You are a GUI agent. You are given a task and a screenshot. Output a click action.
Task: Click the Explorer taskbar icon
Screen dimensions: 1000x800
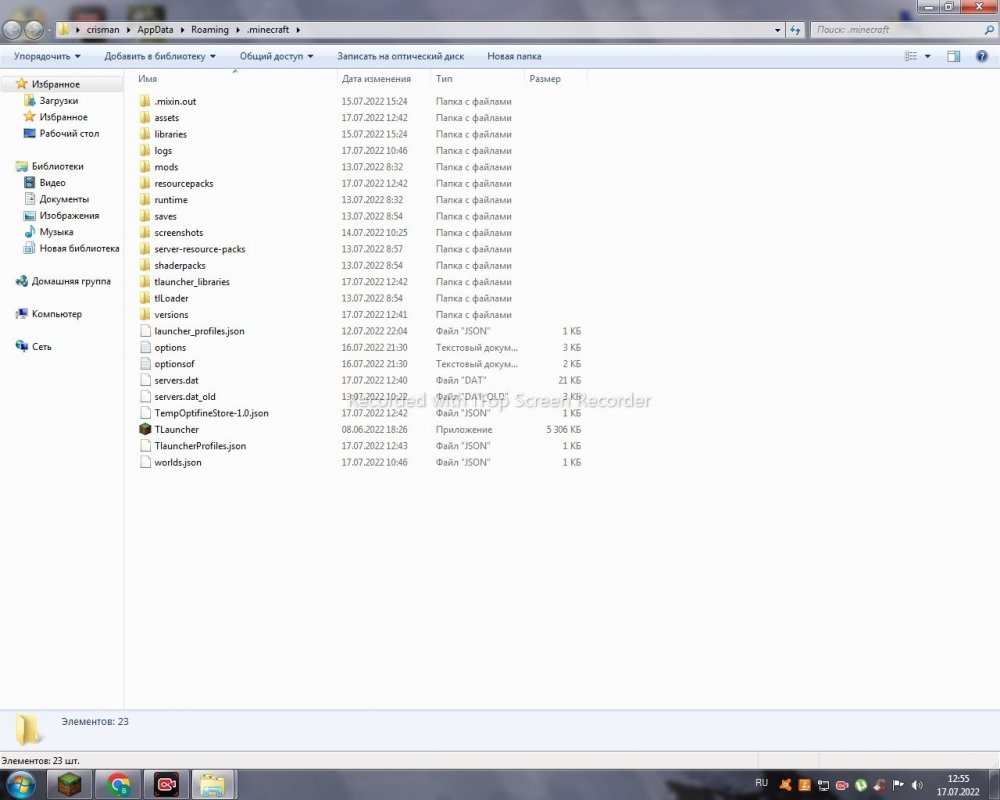tap(212, 784)
